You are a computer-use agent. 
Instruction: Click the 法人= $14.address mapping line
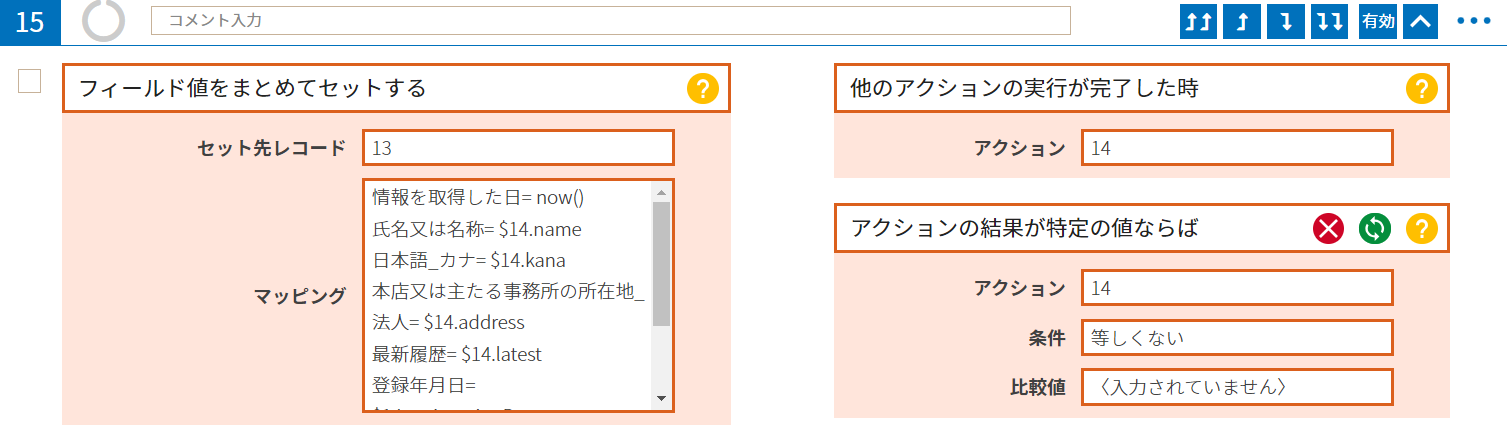coord(448,323)
